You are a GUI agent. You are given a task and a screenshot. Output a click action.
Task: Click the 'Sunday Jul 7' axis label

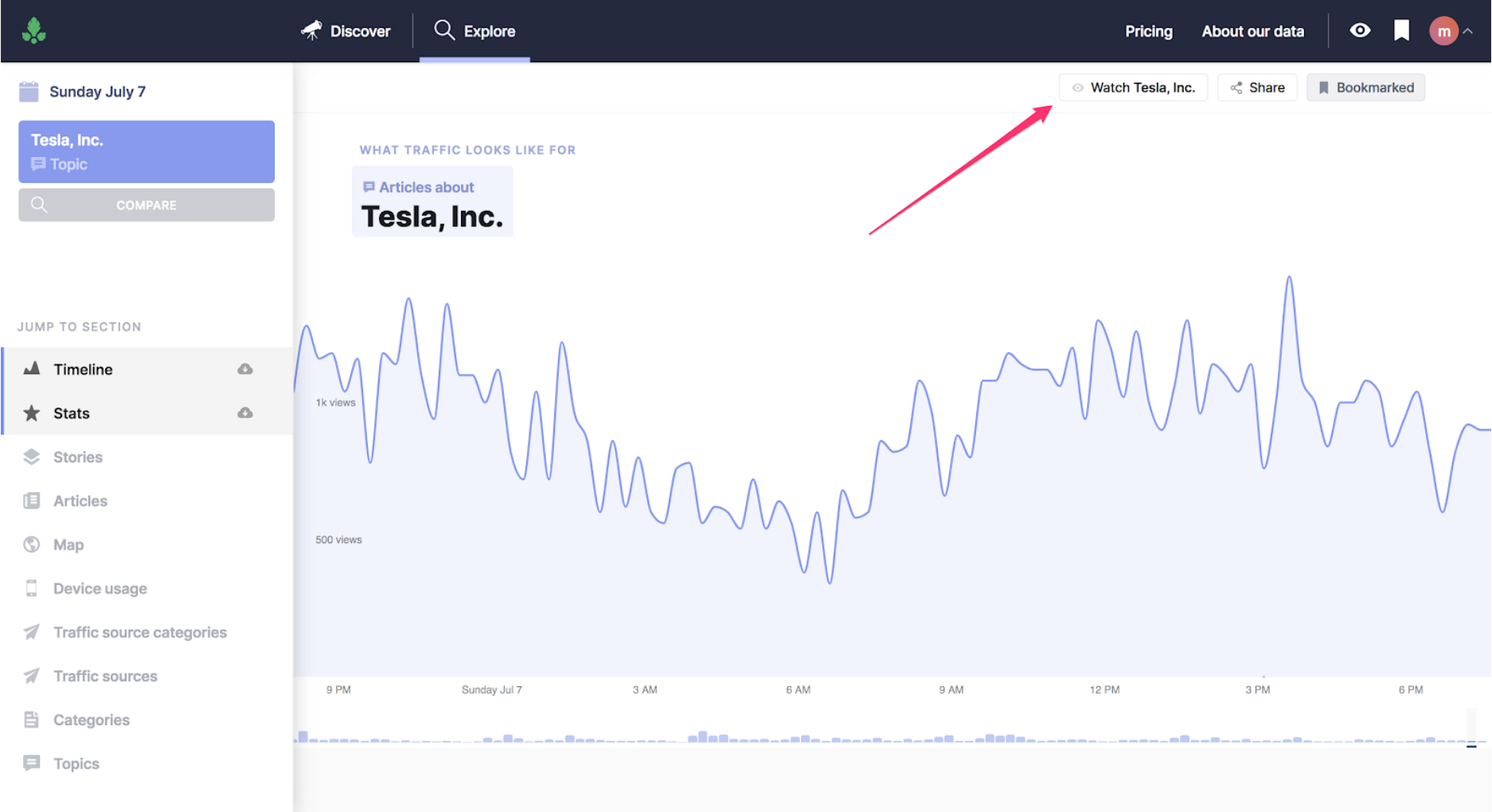coord(492,689)
